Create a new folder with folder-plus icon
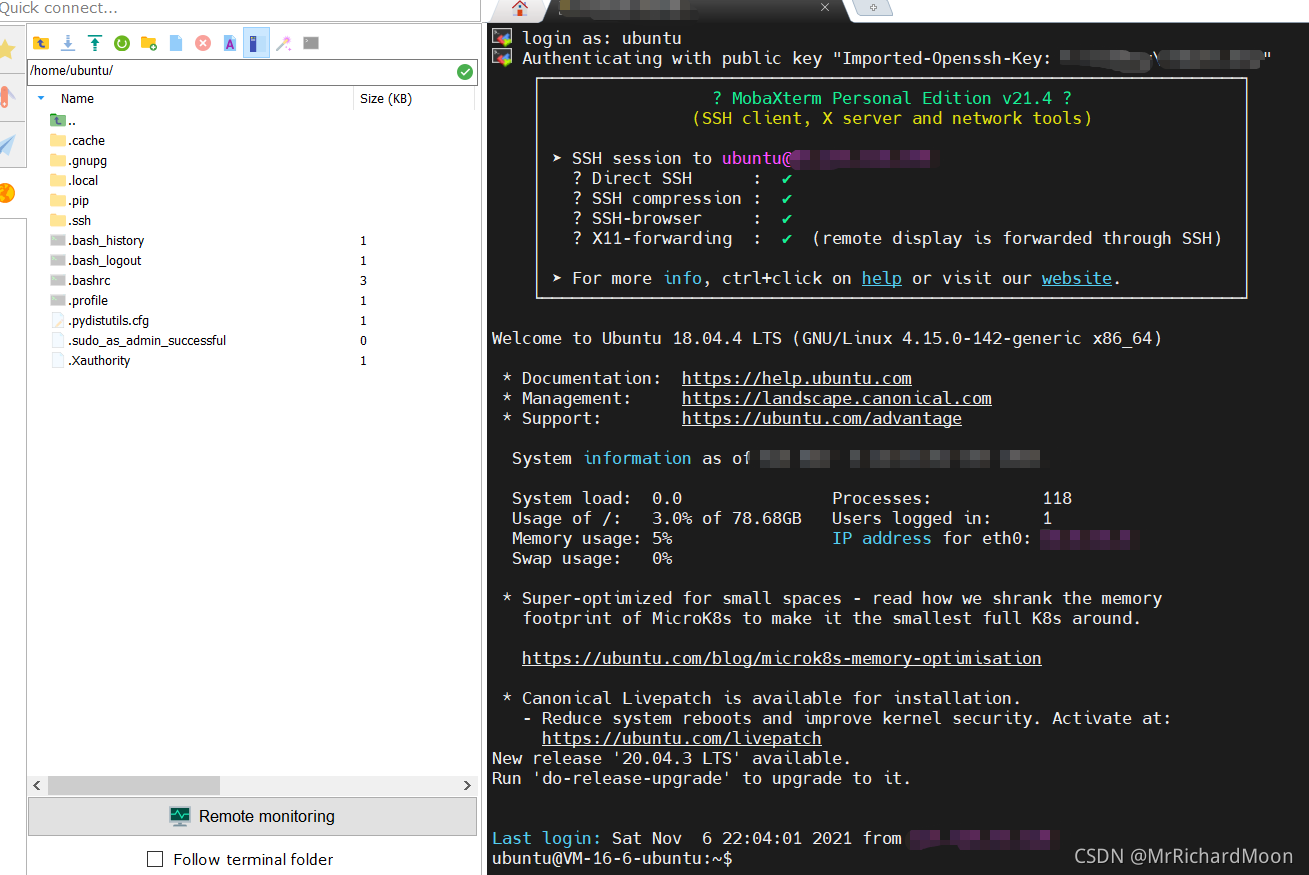This screenshot has width=1309, height=875. (x=149, y=43)
